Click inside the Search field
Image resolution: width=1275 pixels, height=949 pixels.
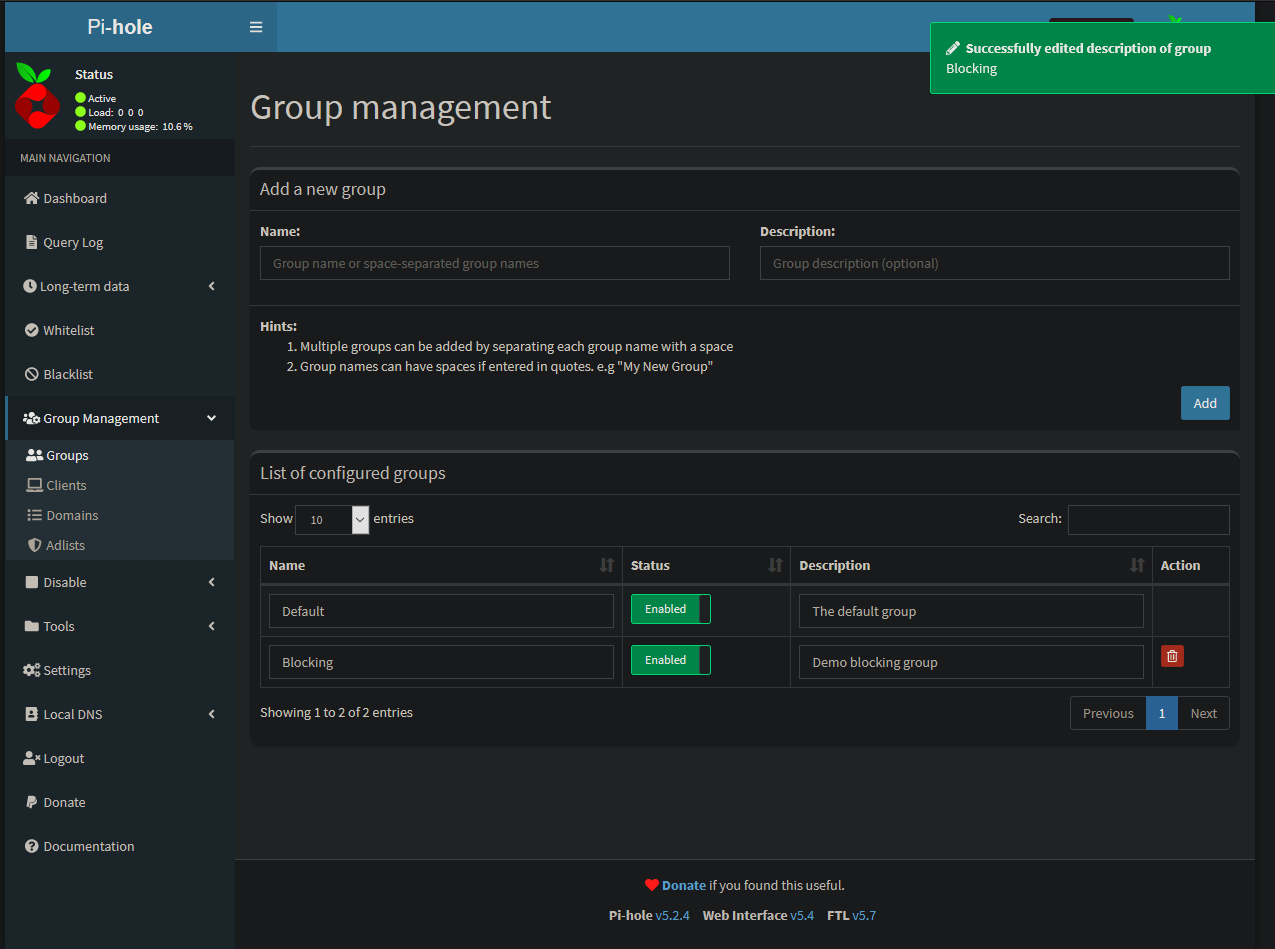1148,519
